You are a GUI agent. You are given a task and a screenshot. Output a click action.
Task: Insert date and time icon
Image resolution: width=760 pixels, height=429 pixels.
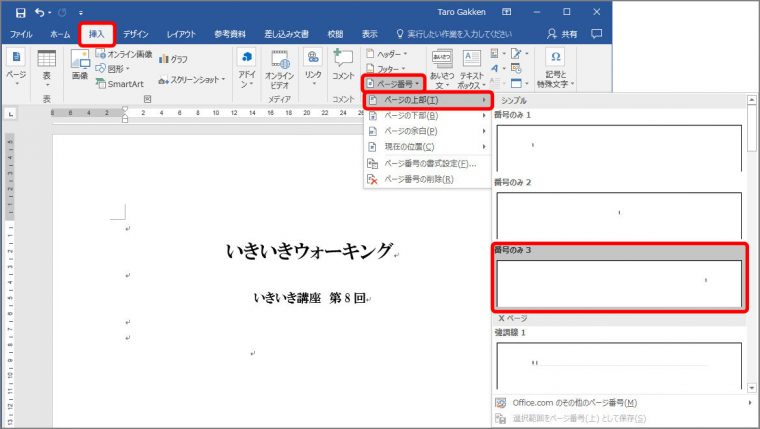(516, 68)
